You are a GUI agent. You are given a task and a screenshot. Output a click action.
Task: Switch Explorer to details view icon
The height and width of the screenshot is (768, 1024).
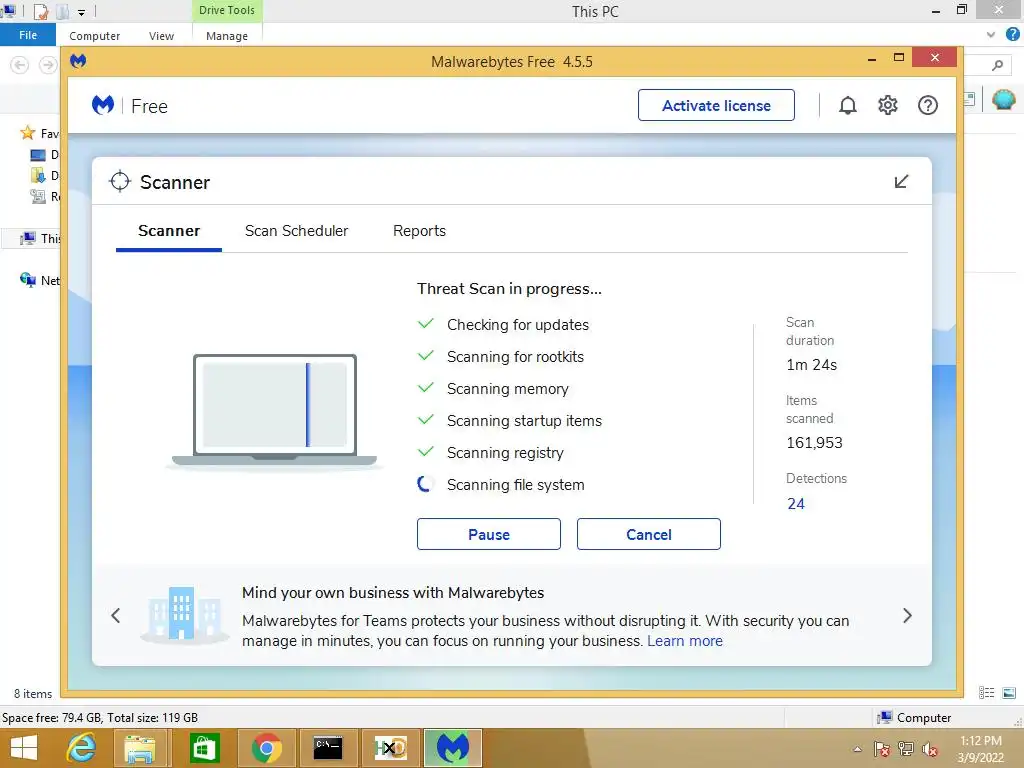tap(986, 693)
